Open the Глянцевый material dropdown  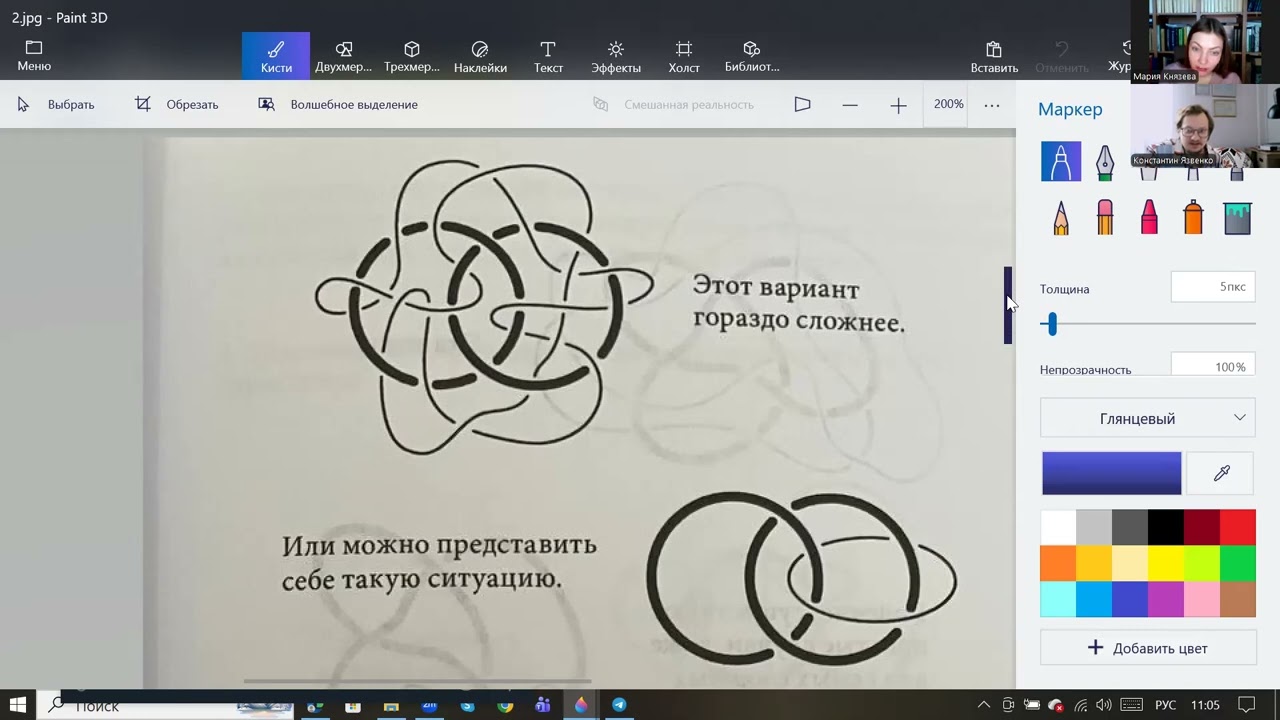click(x=1148, y=418)
